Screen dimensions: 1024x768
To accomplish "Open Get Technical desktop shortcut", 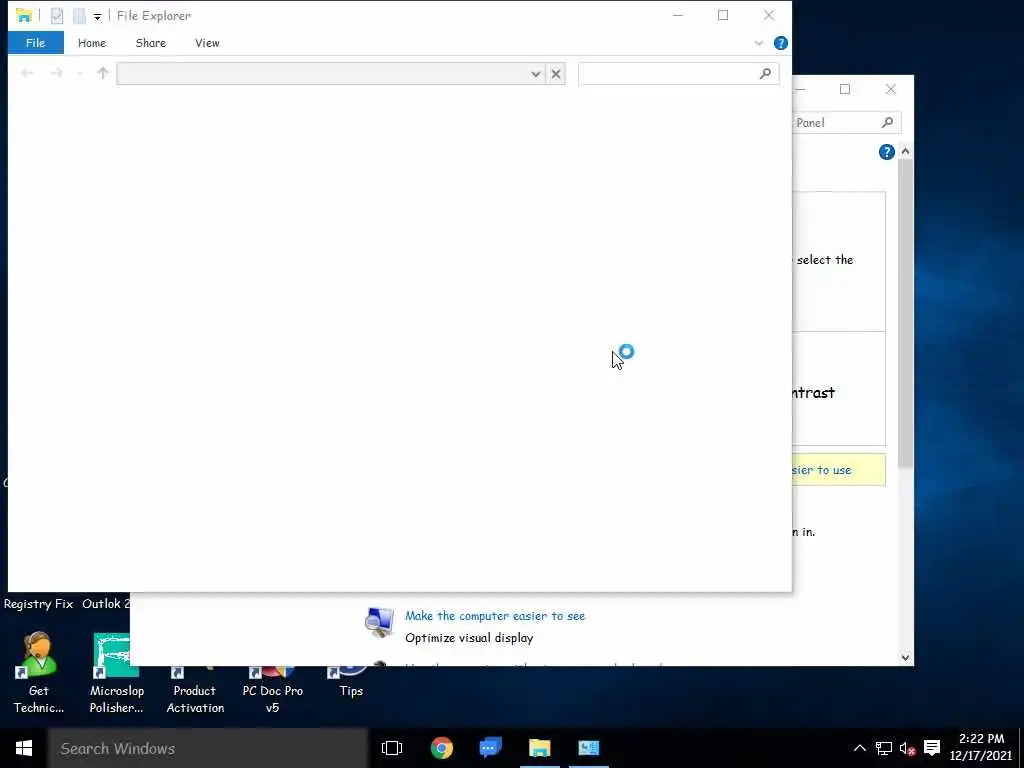I will click(39, 673).
